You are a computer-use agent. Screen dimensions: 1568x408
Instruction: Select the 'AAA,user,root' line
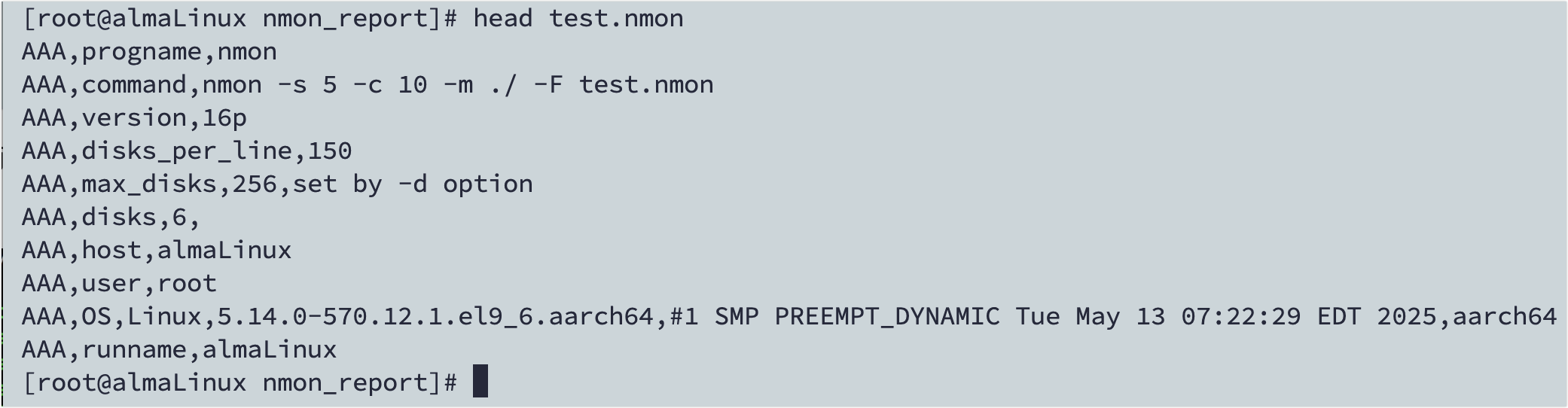pyautogui.click(x=119, y=284)
